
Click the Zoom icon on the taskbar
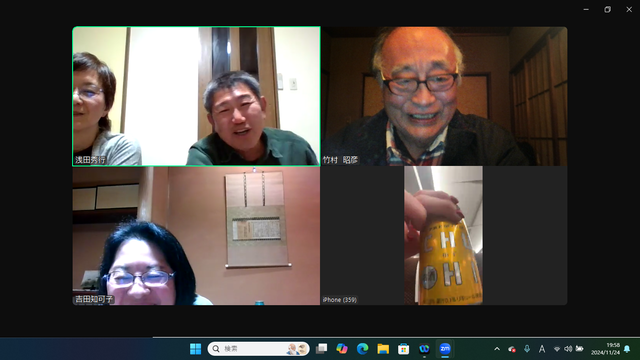coord(445,349)
